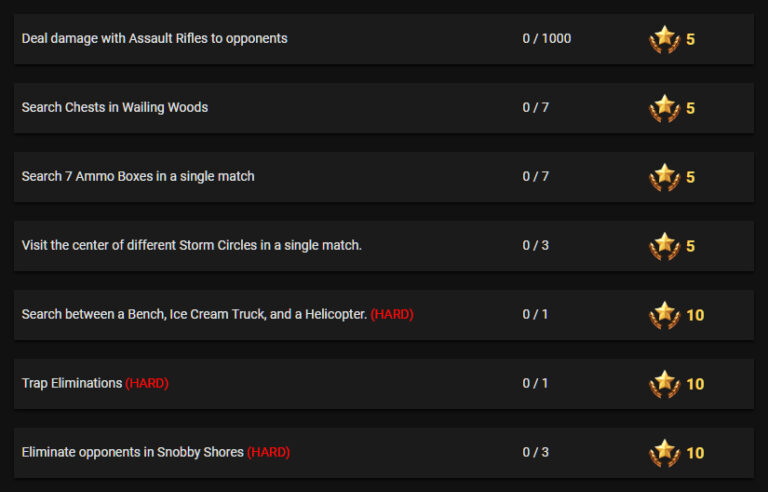This screenshot has height=492, width=768.
Task: Select the 0 / 7 Wailing Woods progress
Action: pyautogui.click(x=536, y=107)
